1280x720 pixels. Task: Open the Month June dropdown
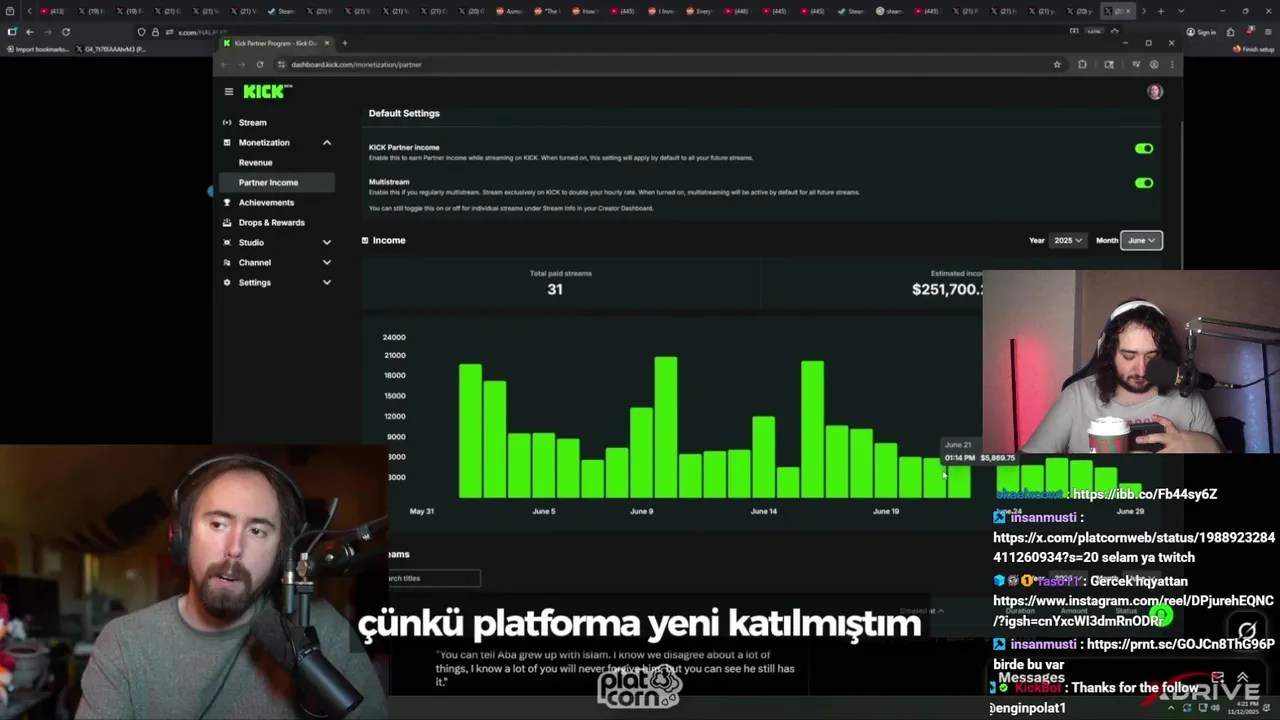tap(1141, 241)
